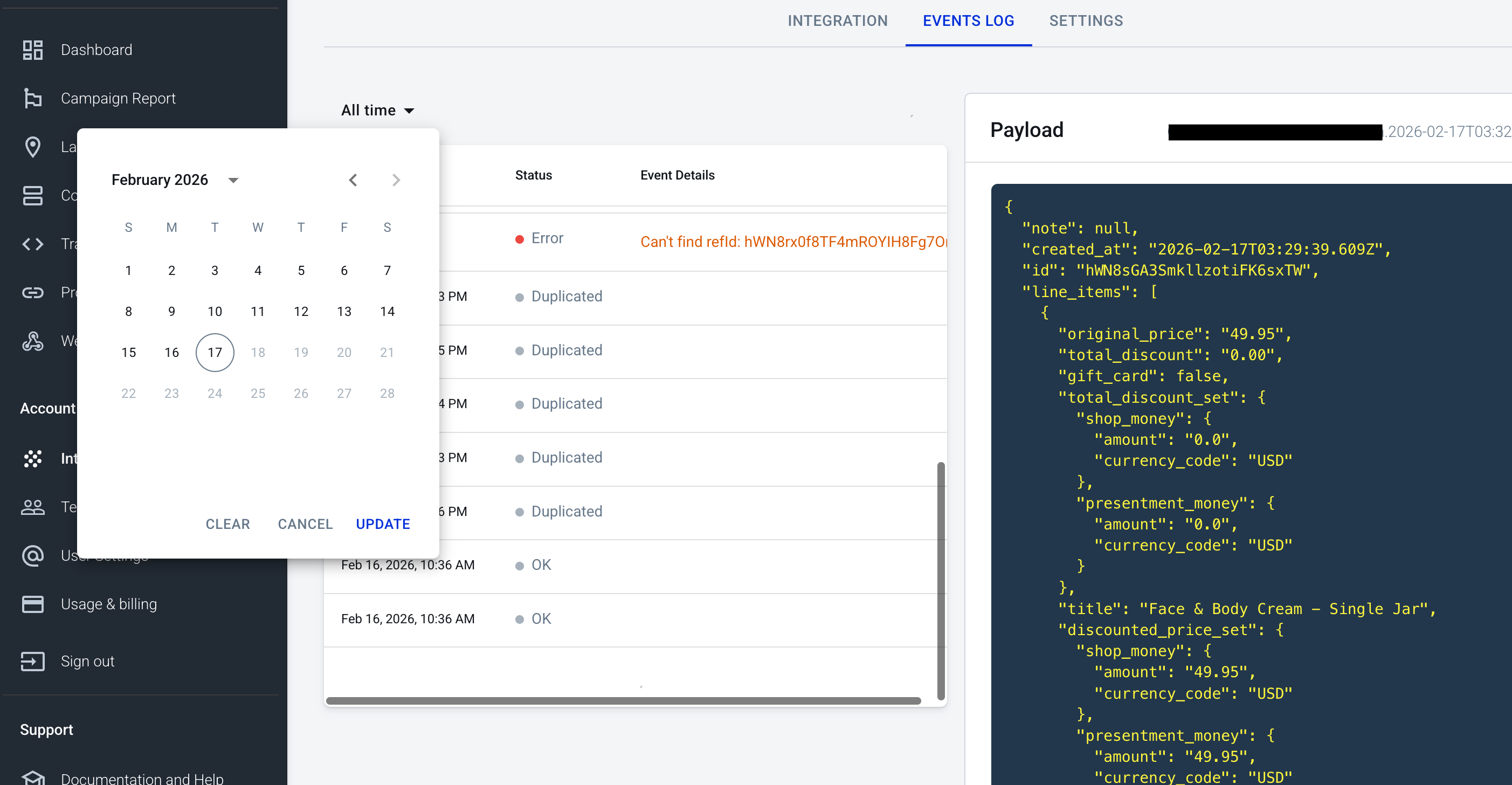Go to previous month in calendar
Screen dimensions: 1512x785
pos(353,180)
